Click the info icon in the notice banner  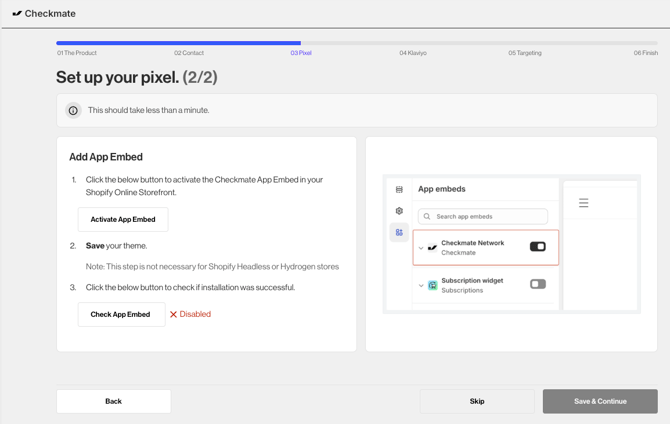coord(73,110)
